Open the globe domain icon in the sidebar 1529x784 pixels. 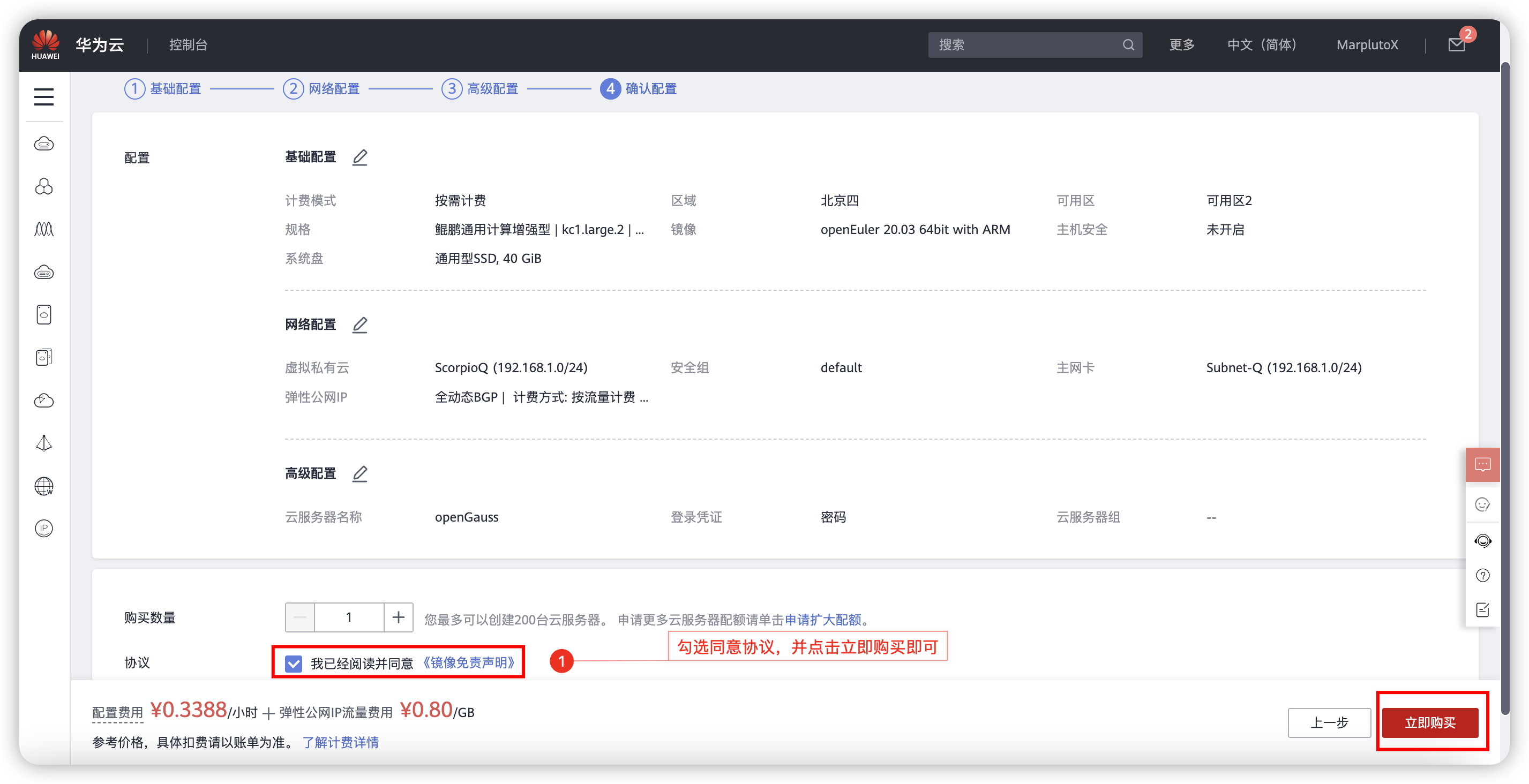coord(44,486)
